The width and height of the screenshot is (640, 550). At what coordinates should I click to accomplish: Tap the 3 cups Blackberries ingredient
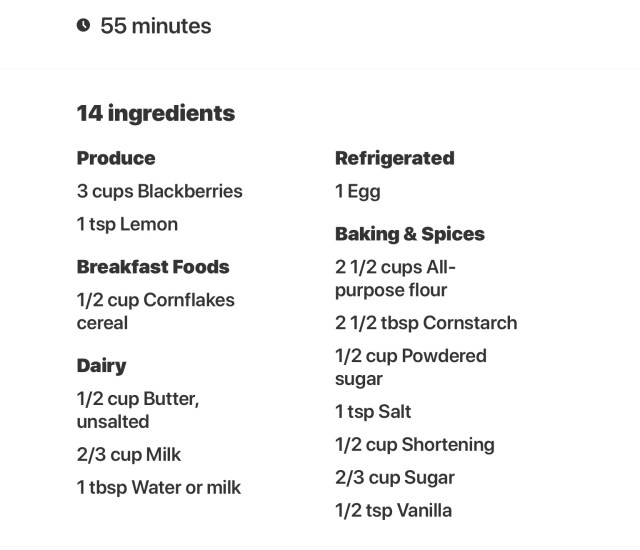point(159,191)
